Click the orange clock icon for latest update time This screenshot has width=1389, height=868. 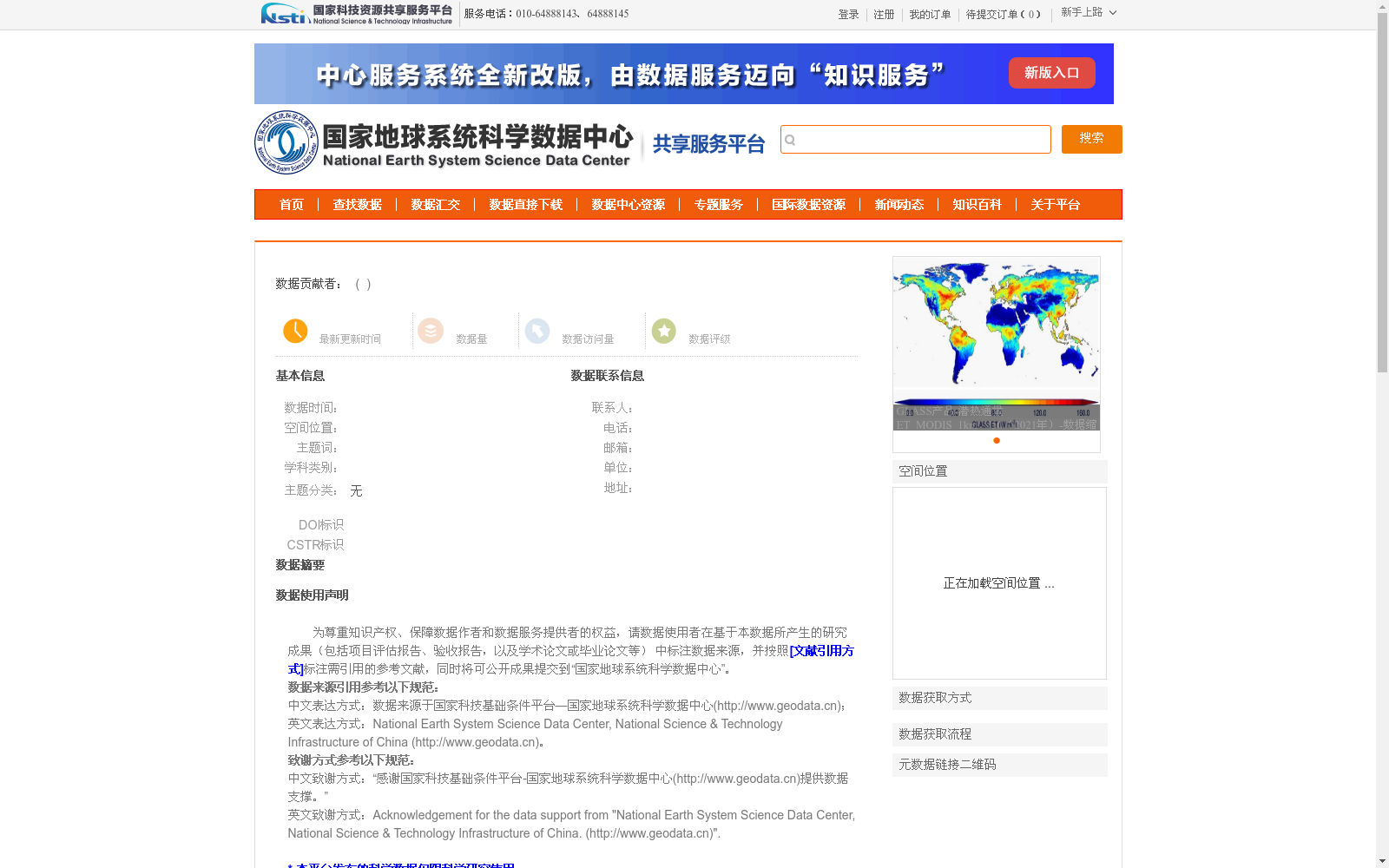pos(295,331)
